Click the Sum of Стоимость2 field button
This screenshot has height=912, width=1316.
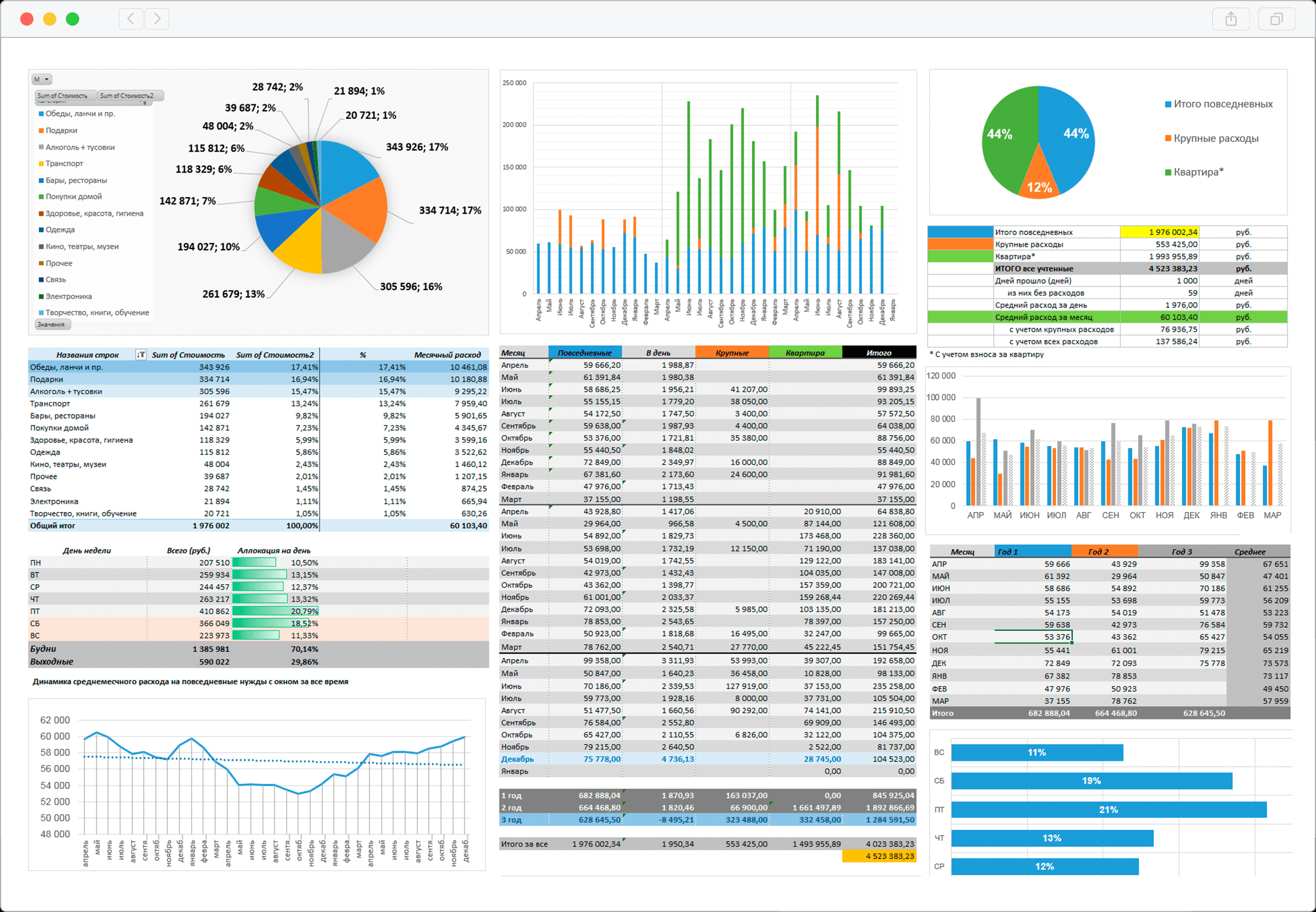click(x=127, y=96)
